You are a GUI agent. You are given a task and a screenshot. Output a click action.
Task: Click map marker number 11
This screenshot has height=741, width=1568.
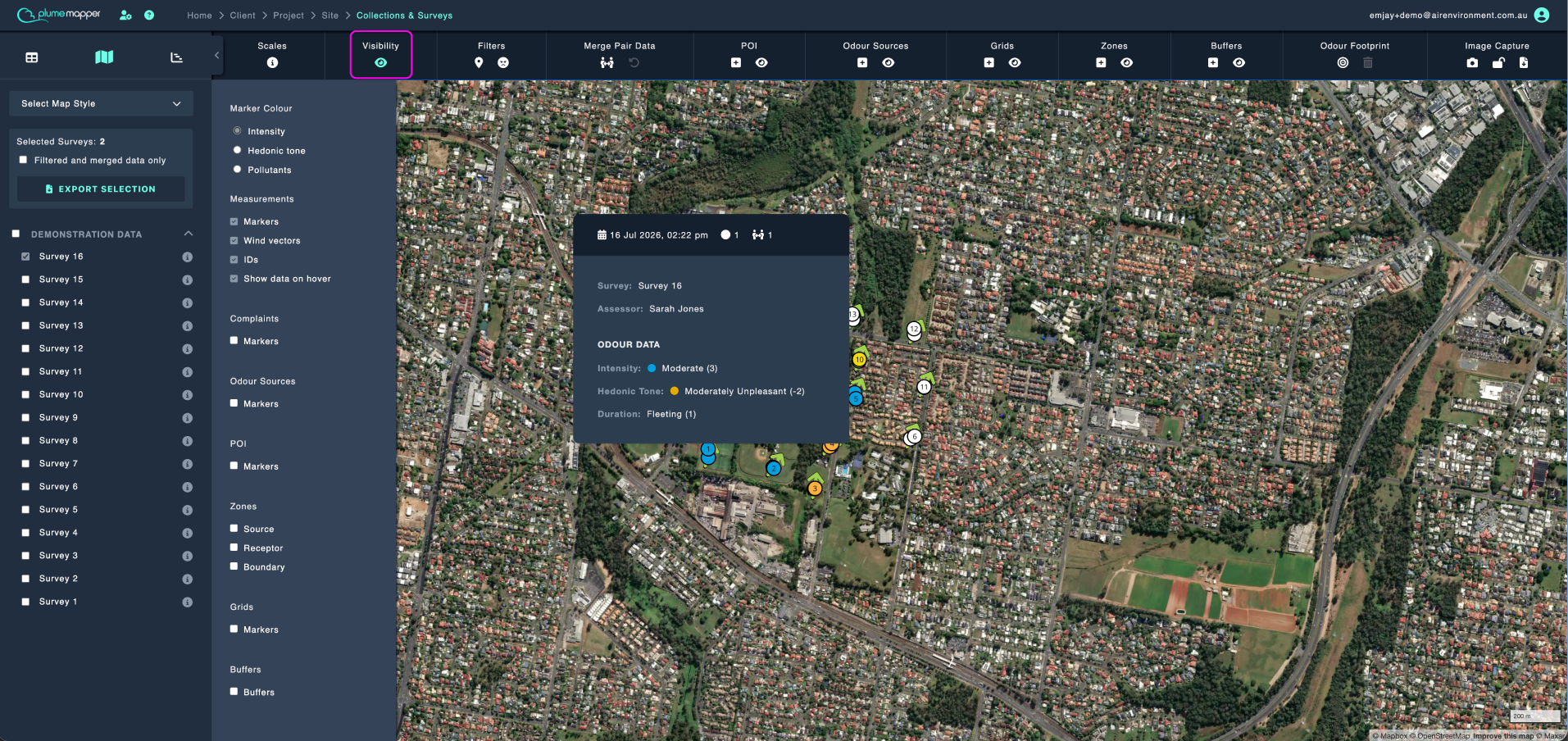pyautogui.click(x=924, y=387)
